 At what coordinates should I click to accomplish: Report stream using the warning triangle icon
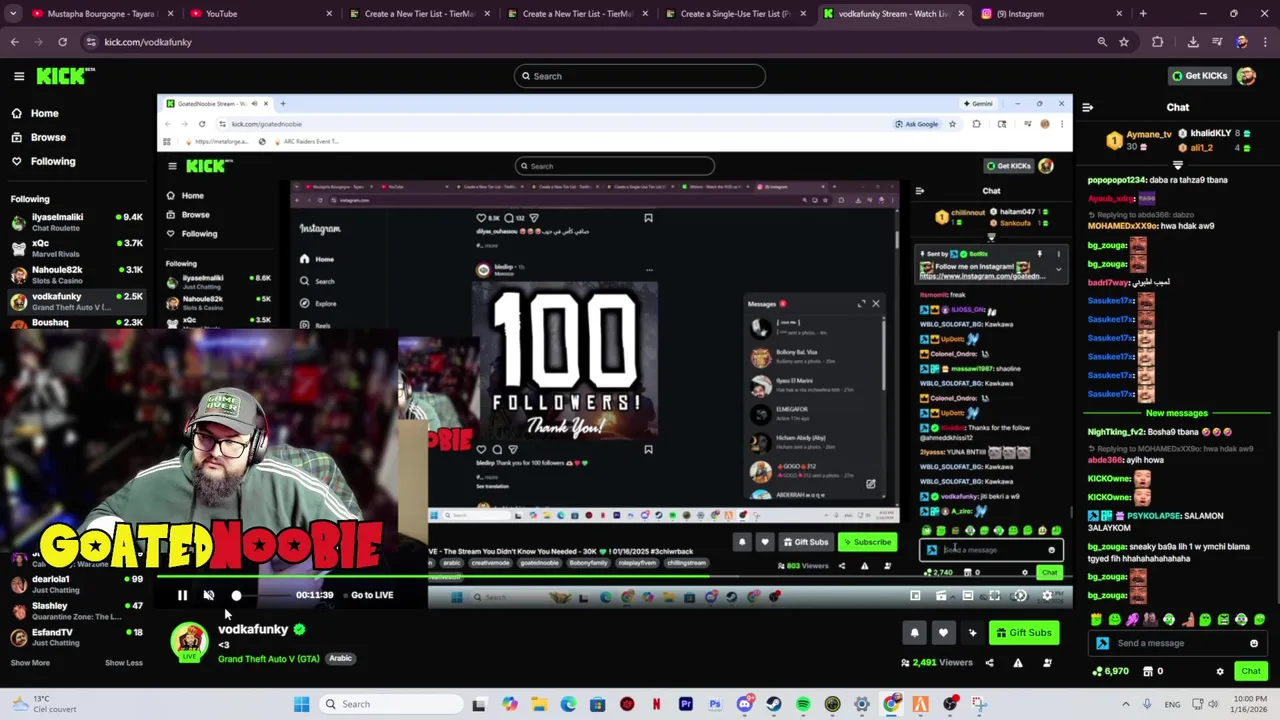tap(1018, 662)
